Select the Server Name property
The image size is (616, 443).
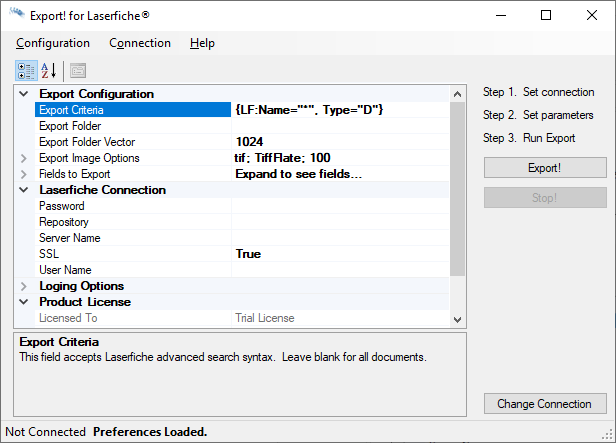[133, 238]
